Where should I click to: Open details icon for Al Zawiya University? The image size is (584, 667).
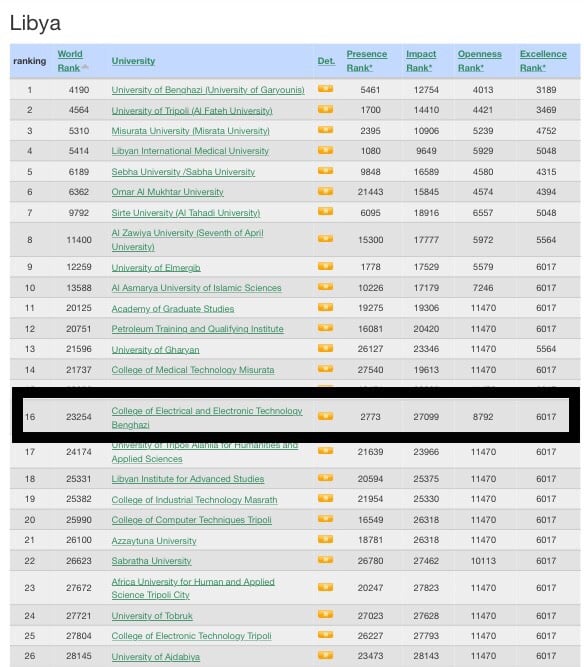pyautogui.click(x=325, y=239)
